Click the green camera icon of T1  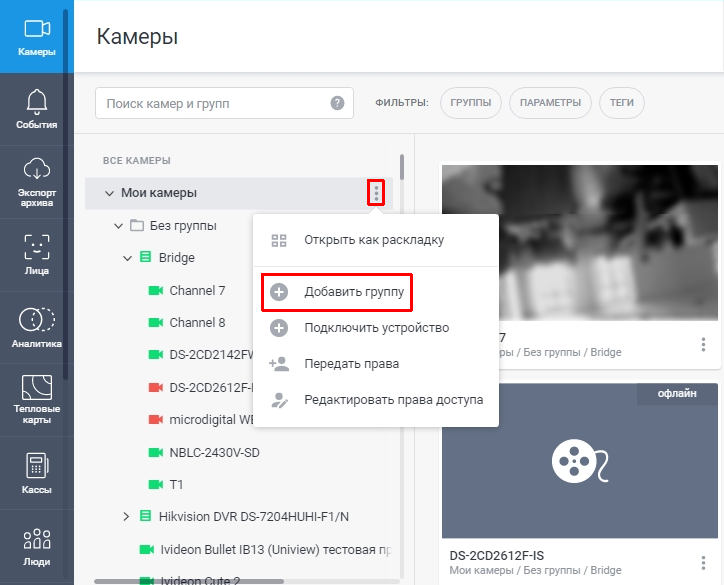pyautogui.click(x=156, y=484)
